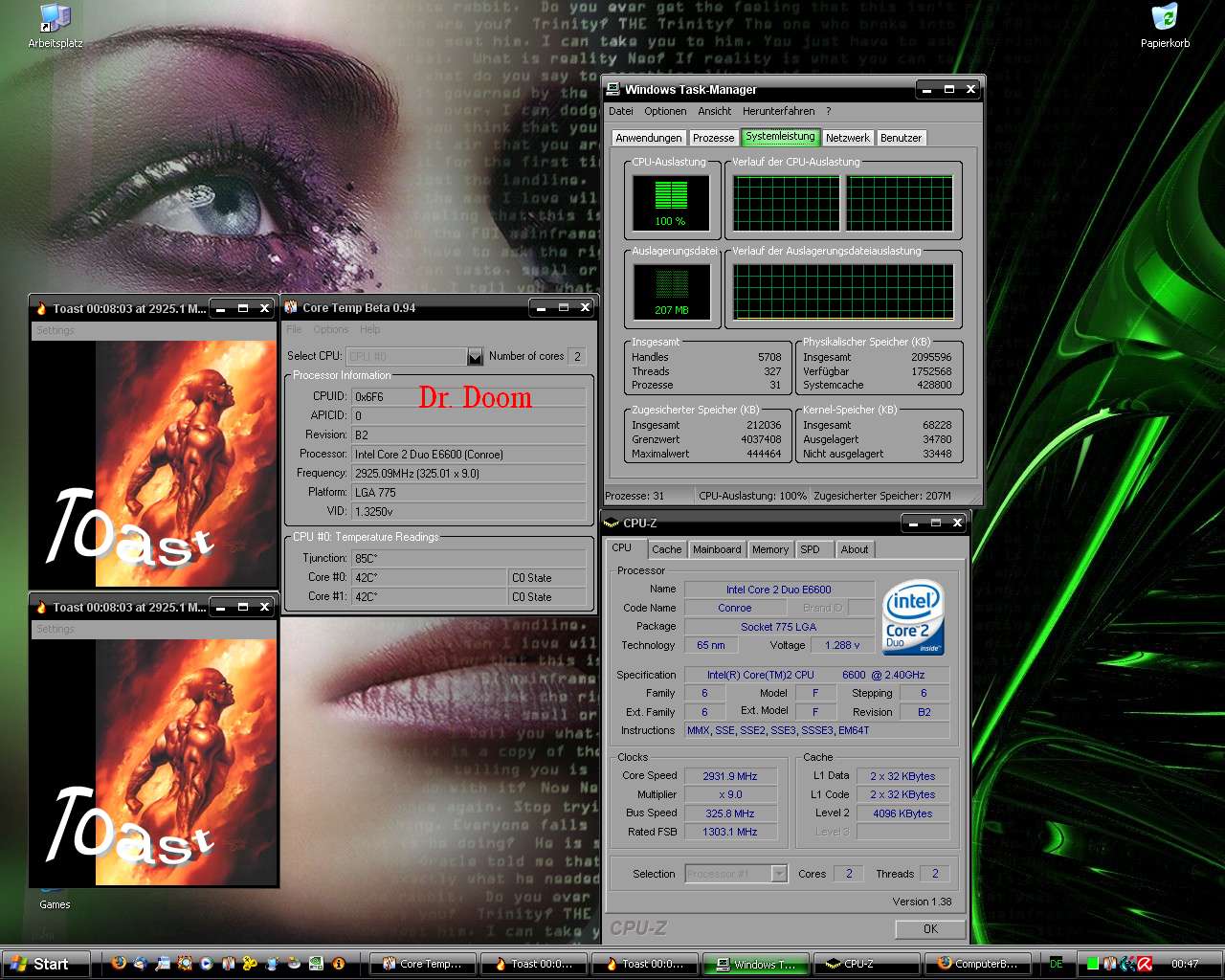Click the Voltage 1.288 v field

[842, 645]
